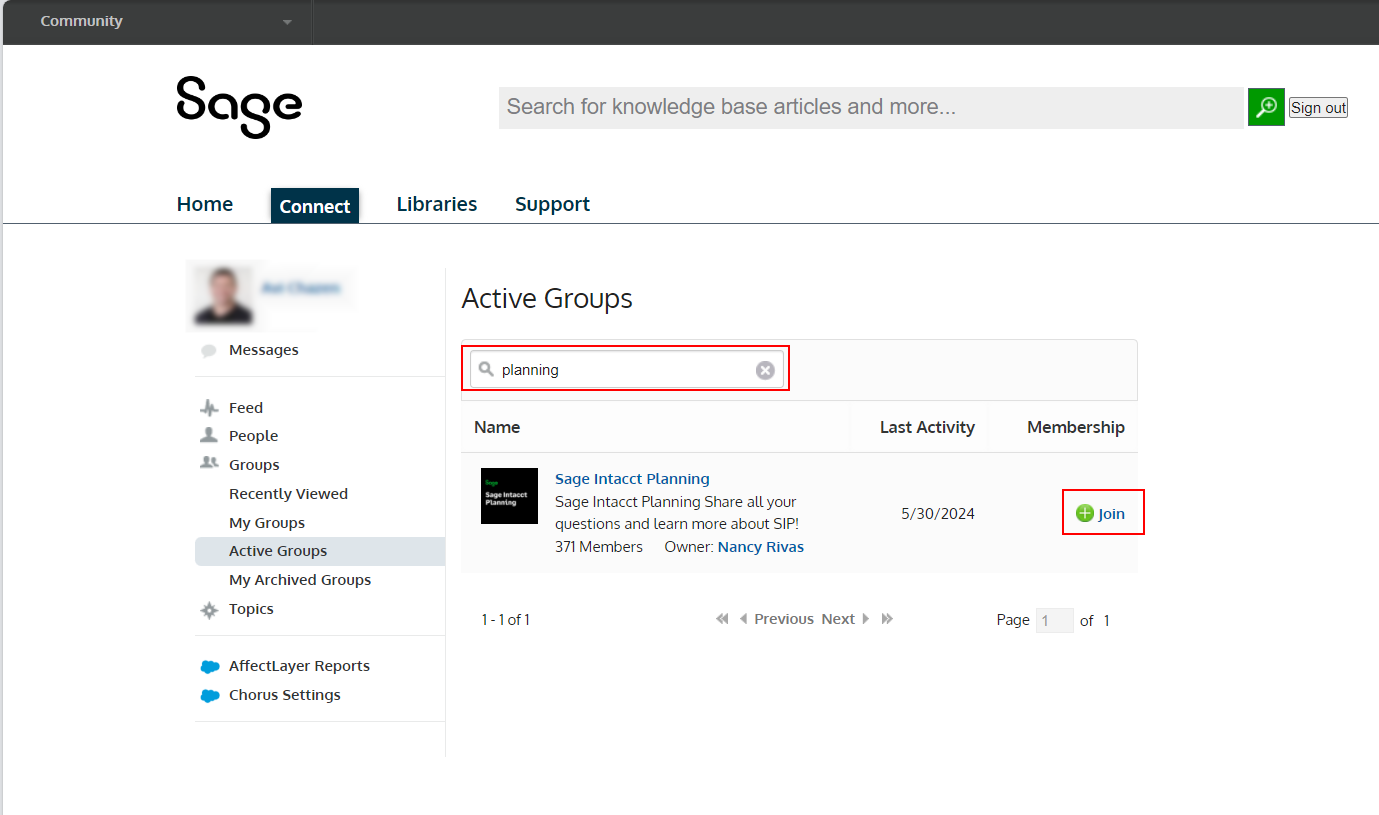Click the magnifier icon in the group search box
Screen dimensions: 1379x815
tap(487, 370)
